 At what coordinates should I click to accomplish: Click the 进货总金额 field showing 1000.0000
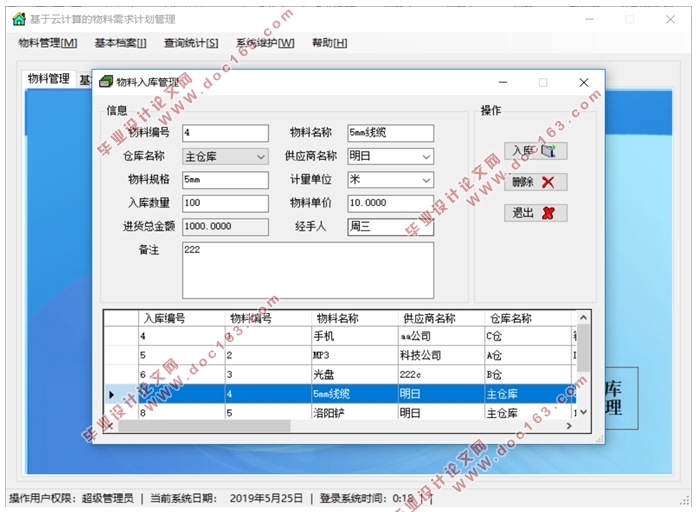coord(225,227)
